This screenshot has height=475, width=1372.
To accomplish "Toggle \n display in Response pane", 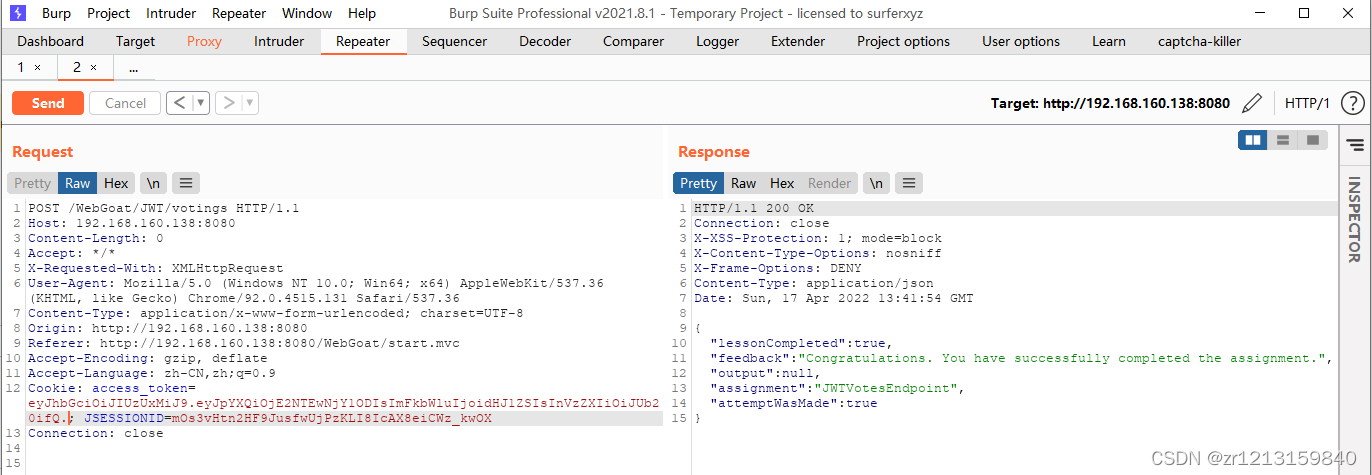I will tap(876, 183).
